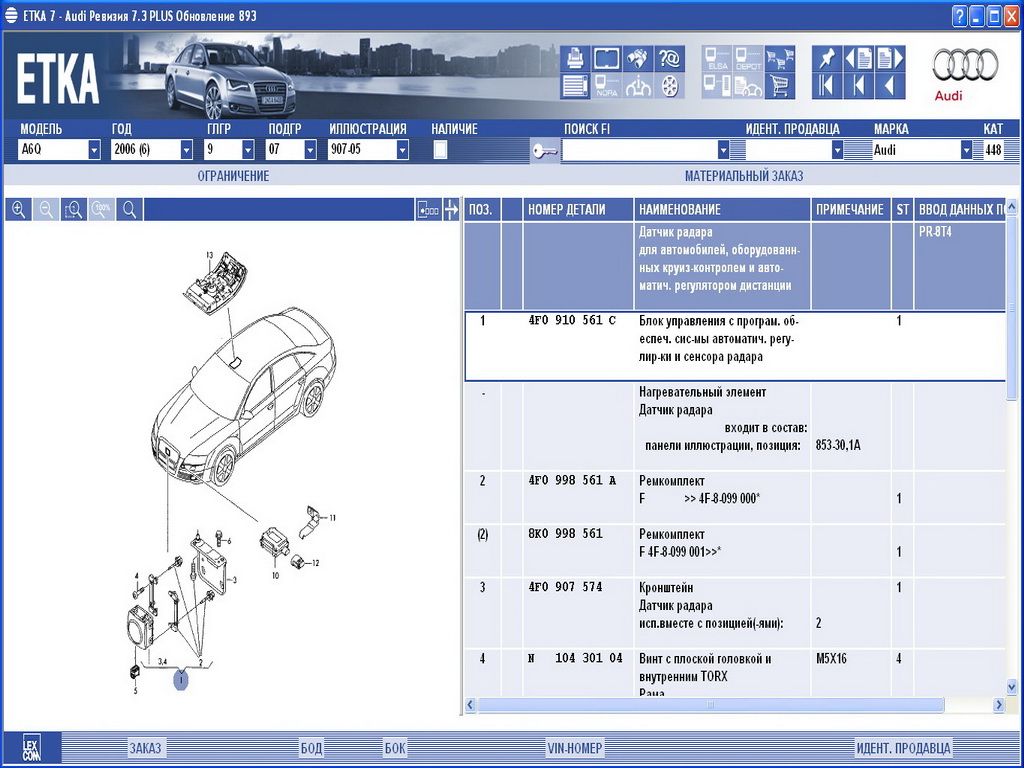The width and height of the screenshot is (1024, 768).
Task: Open the ГОД dropdown showing 2006 (6)
Action: click(x=186, y=150)
